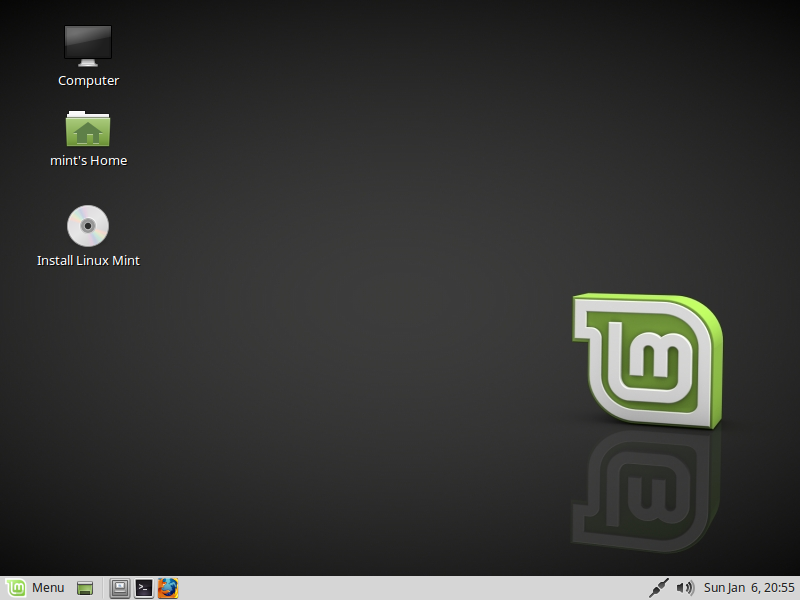Select the "mint's Home" label text
Image resolution: width=800 pixels, height=600 pixels.
pyautogui.click(x=88, y=161)
